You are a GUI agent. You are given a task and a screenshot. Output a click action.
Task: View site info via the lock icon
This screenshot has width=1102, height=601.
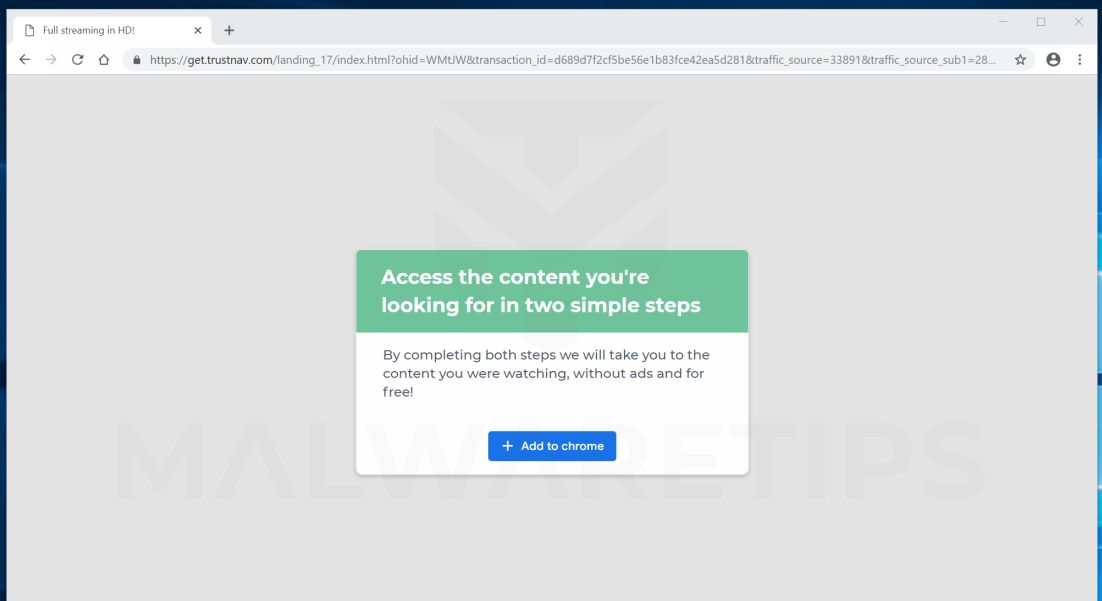(136, 60)
